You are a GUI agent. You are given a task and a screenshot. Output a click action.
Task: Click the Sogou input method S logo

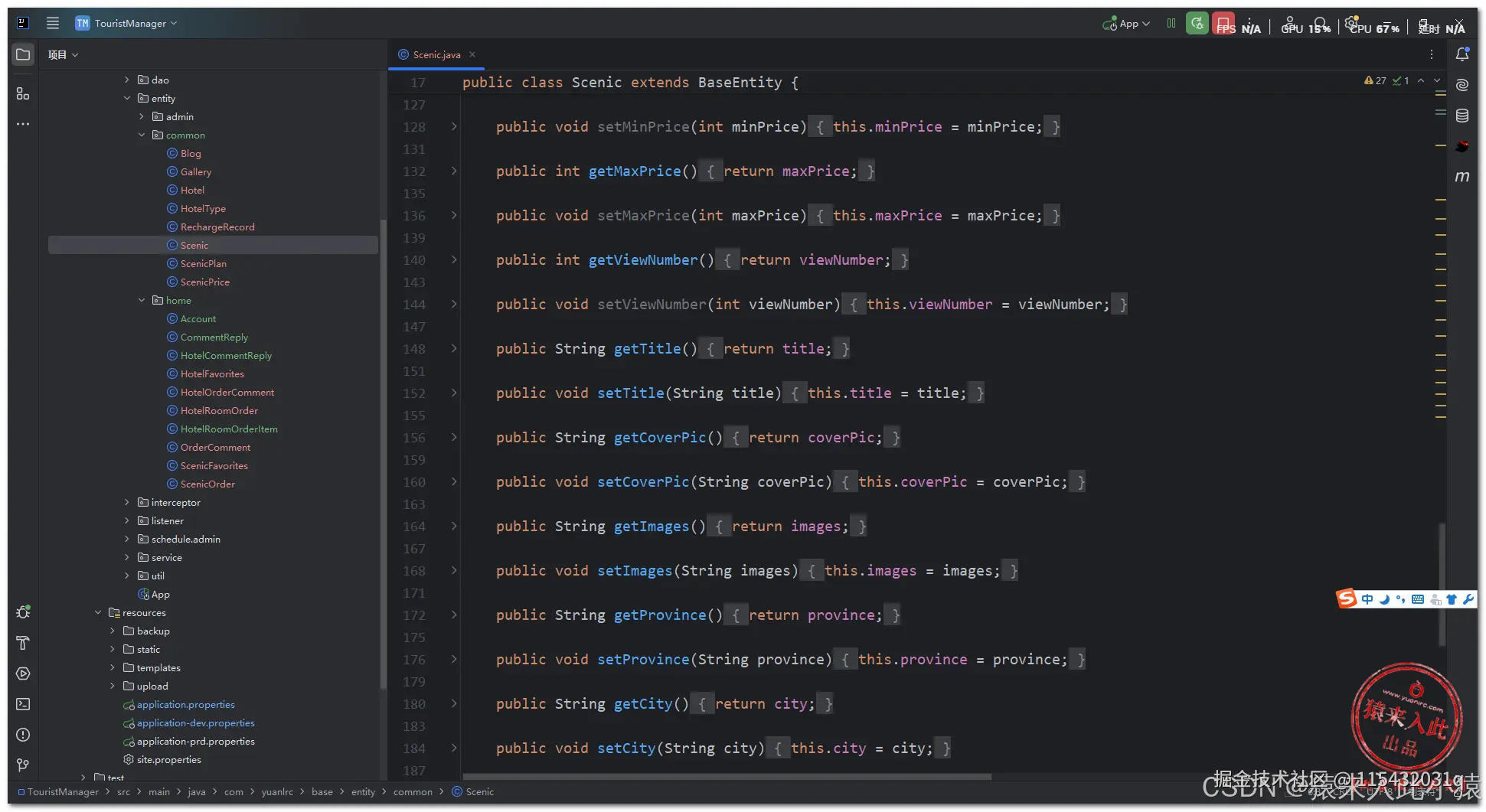1347,598
